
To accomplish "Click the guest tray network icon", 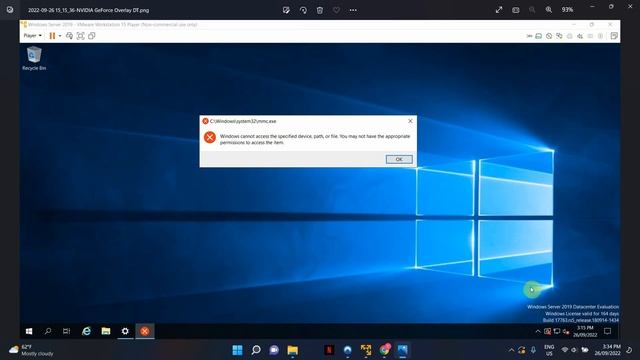I will click(557, 331).
